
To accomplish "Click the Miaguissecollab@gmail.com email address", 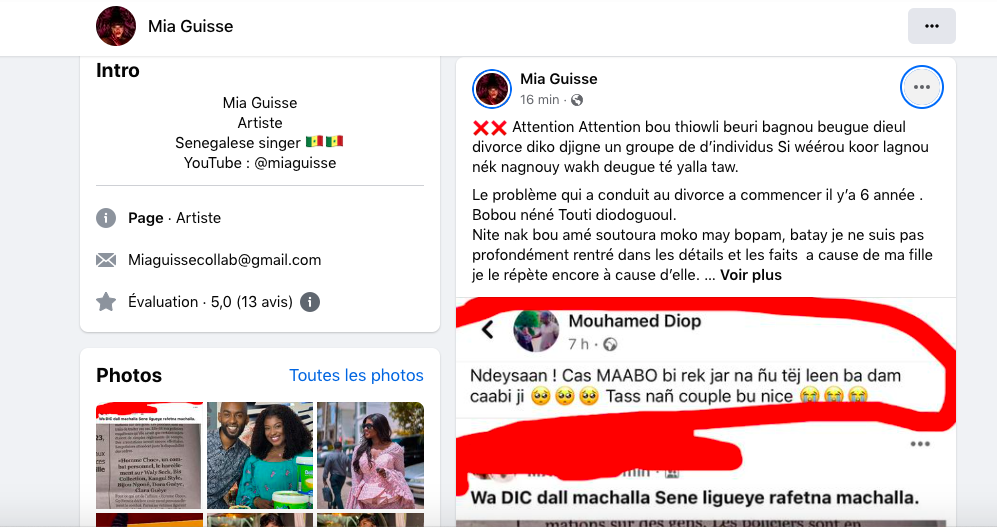I will 225,260.
